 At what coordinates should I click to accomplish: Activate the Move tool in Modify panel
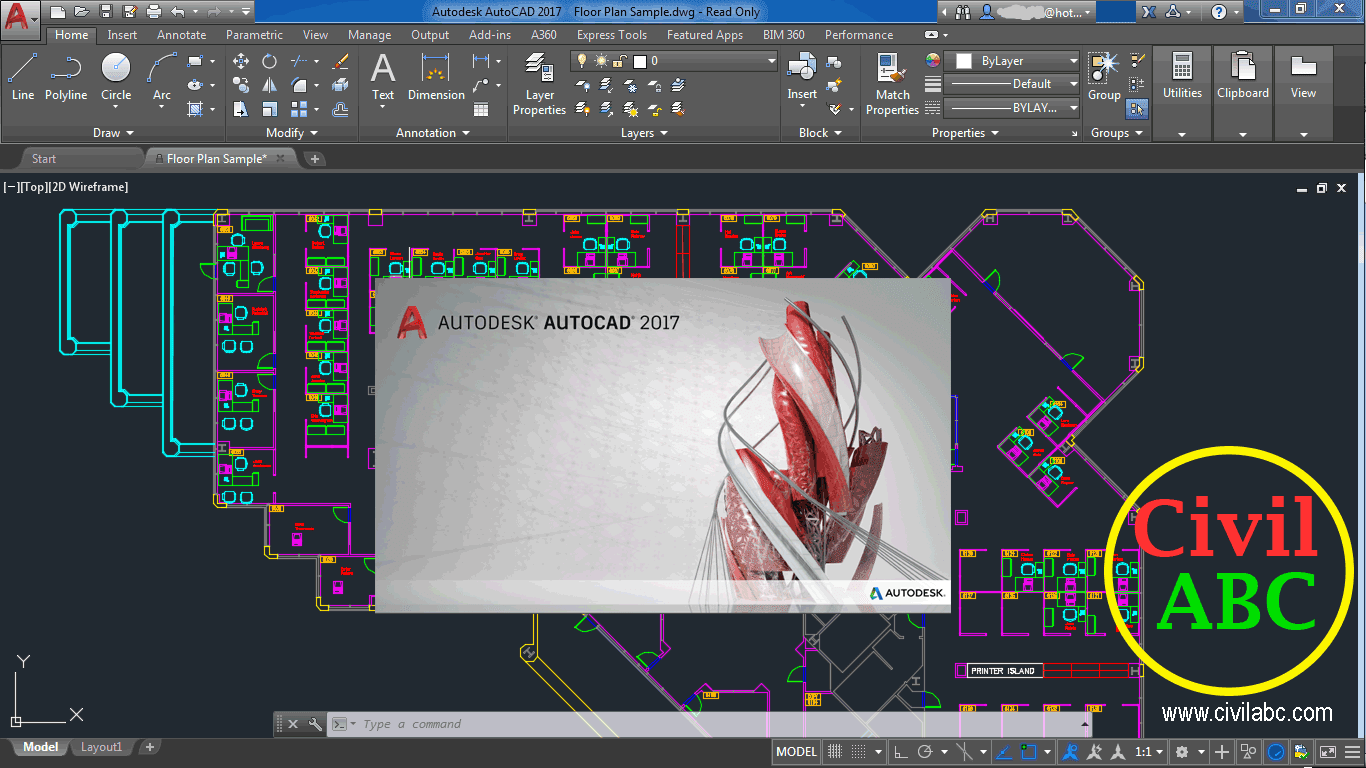241,61
